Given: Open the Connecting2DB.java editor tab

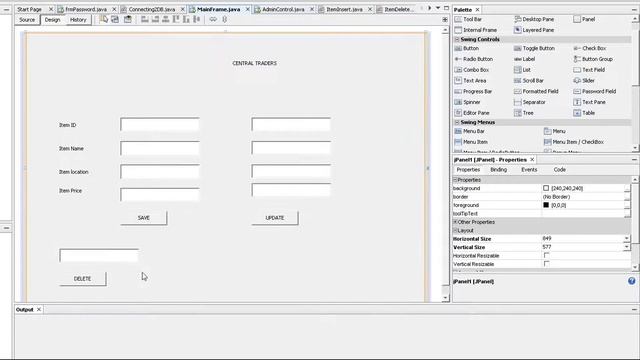Looking at the screenshot, I should 152,9.
